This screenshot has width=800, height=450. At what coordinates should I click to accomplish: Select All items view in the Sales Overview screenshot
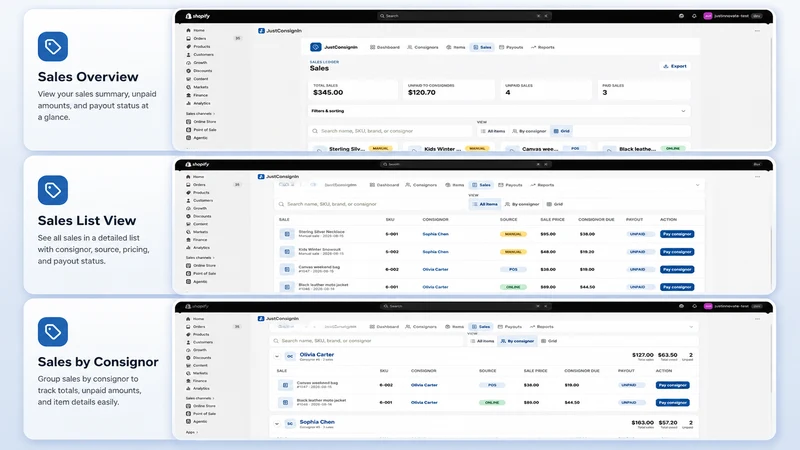[493, 131]
